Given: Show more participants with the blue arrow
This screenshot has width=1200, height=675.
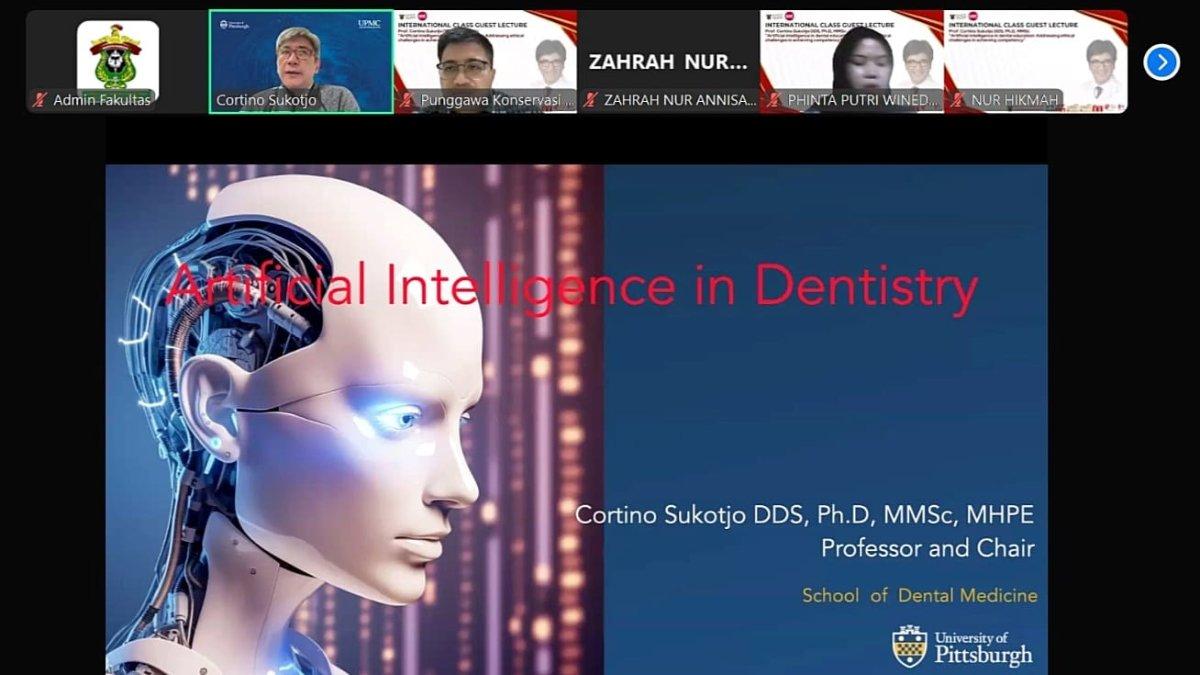Looking at the screenshot, I should pos(1161,62).
